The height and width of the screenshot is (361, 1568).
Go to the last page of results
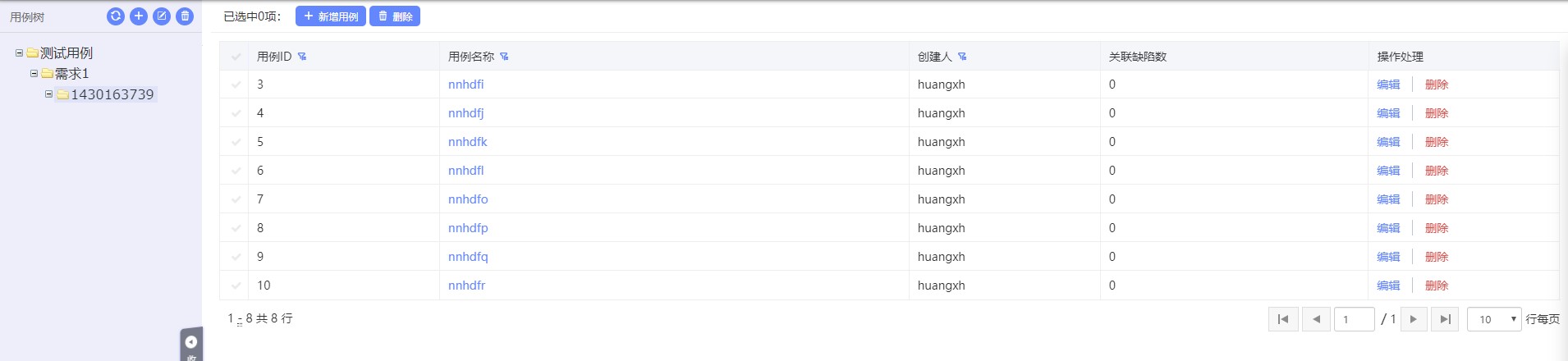(1445, 319)
